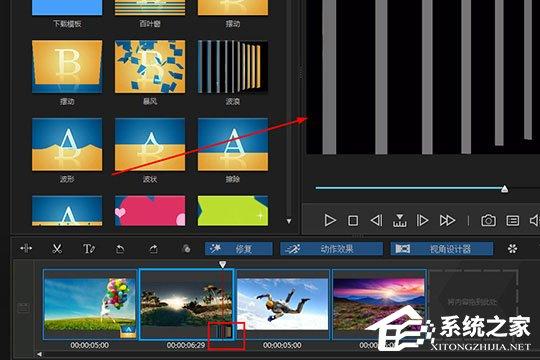
Task: Click the preview seek slider handle
Action: [x=505, y=189]
